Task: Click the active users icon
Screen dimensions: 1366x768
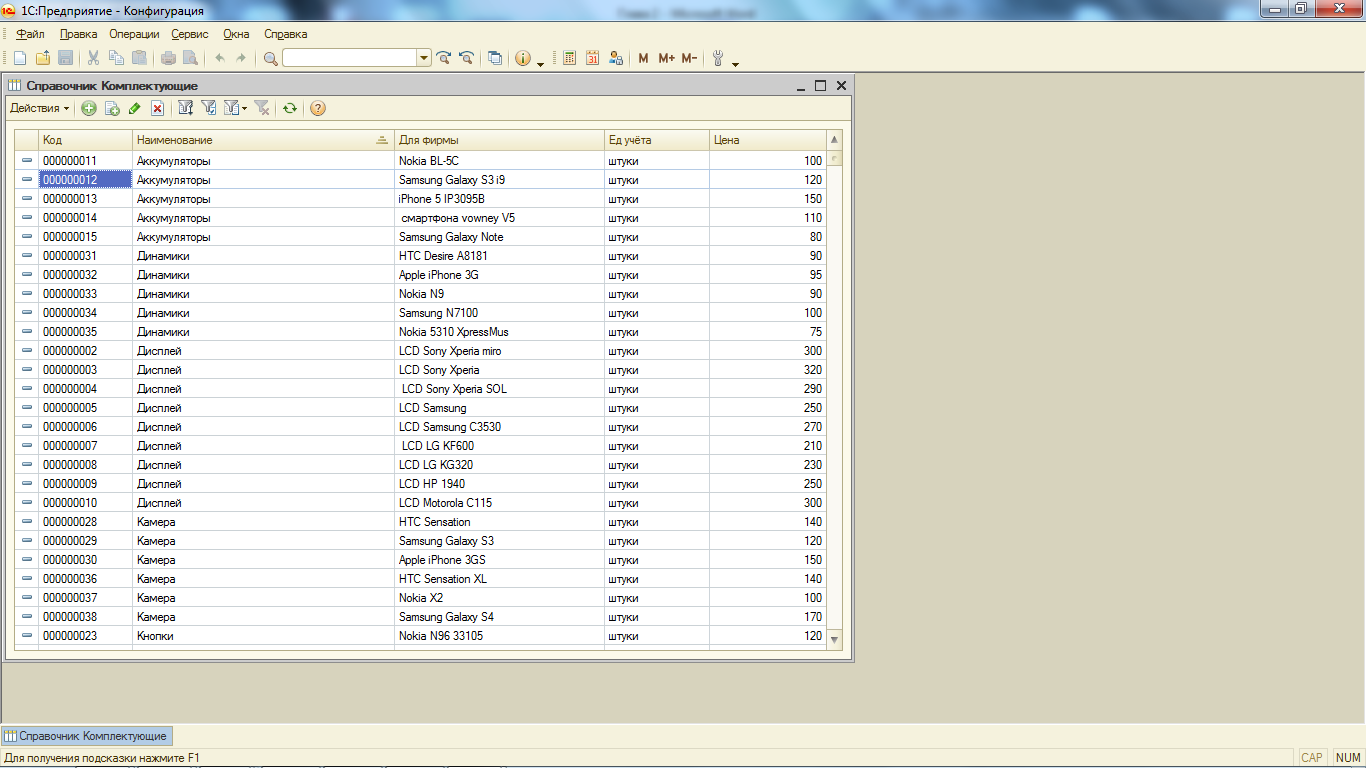Action: (x=616, y=58)
